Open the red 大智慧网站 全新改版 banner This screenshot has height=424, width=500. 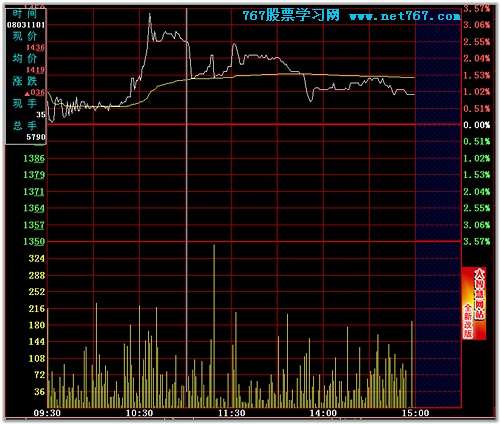coord(474,303)
